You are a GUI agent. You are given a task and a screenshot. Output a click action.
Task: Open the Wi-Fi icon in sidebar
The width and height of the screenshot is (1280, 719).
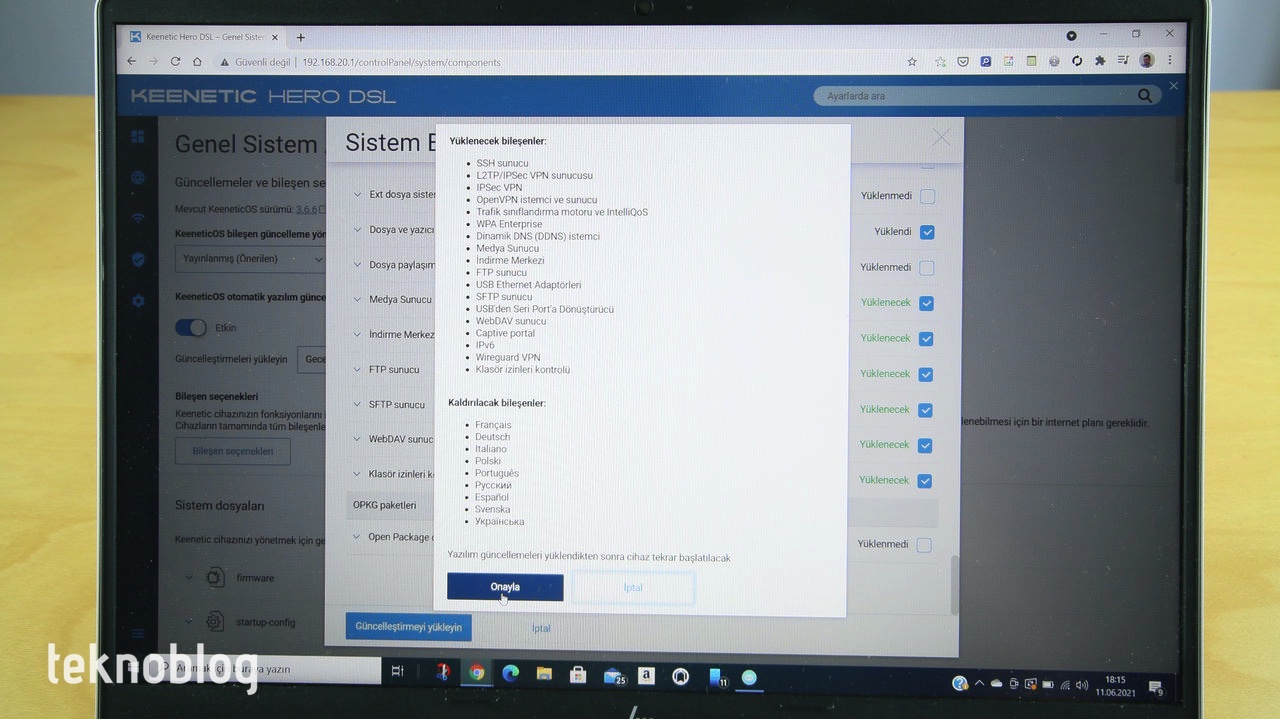coord(138,218)
